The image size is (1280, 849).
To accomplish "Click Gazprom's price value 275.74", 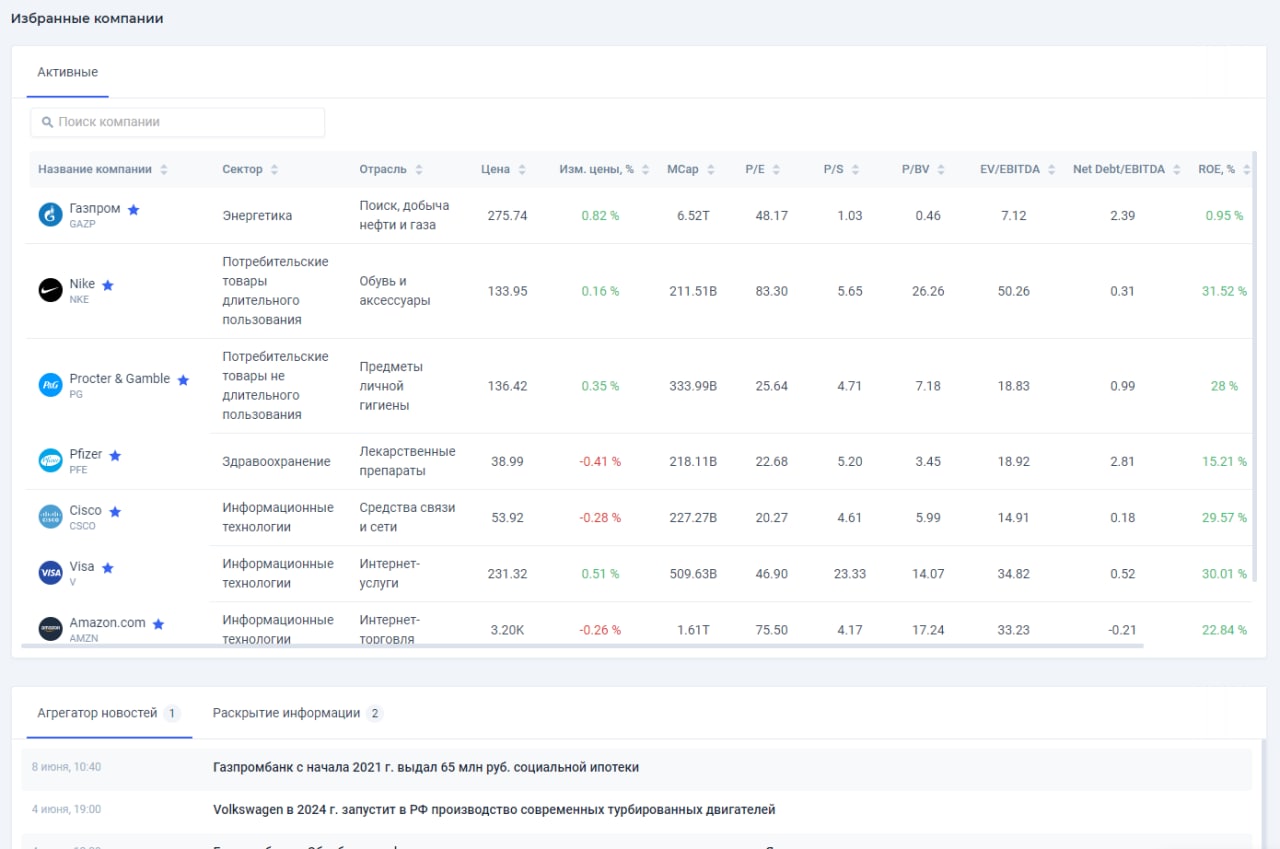I will click(508, 216).
